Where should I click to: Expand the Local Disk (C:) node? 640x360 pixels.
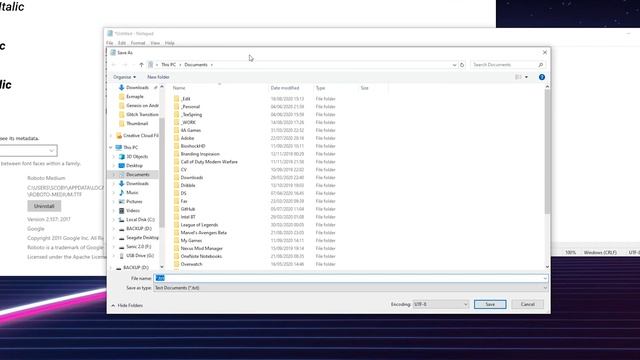[x=114, y=220]
